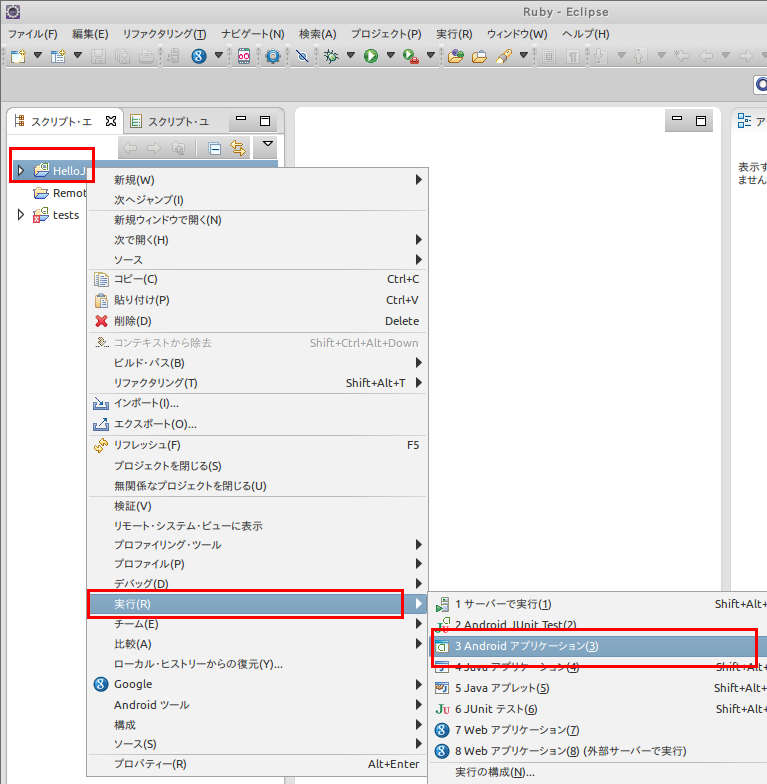Open the 編集(E) menu
Screen dimensions: 767x784
tap(90, 34)
